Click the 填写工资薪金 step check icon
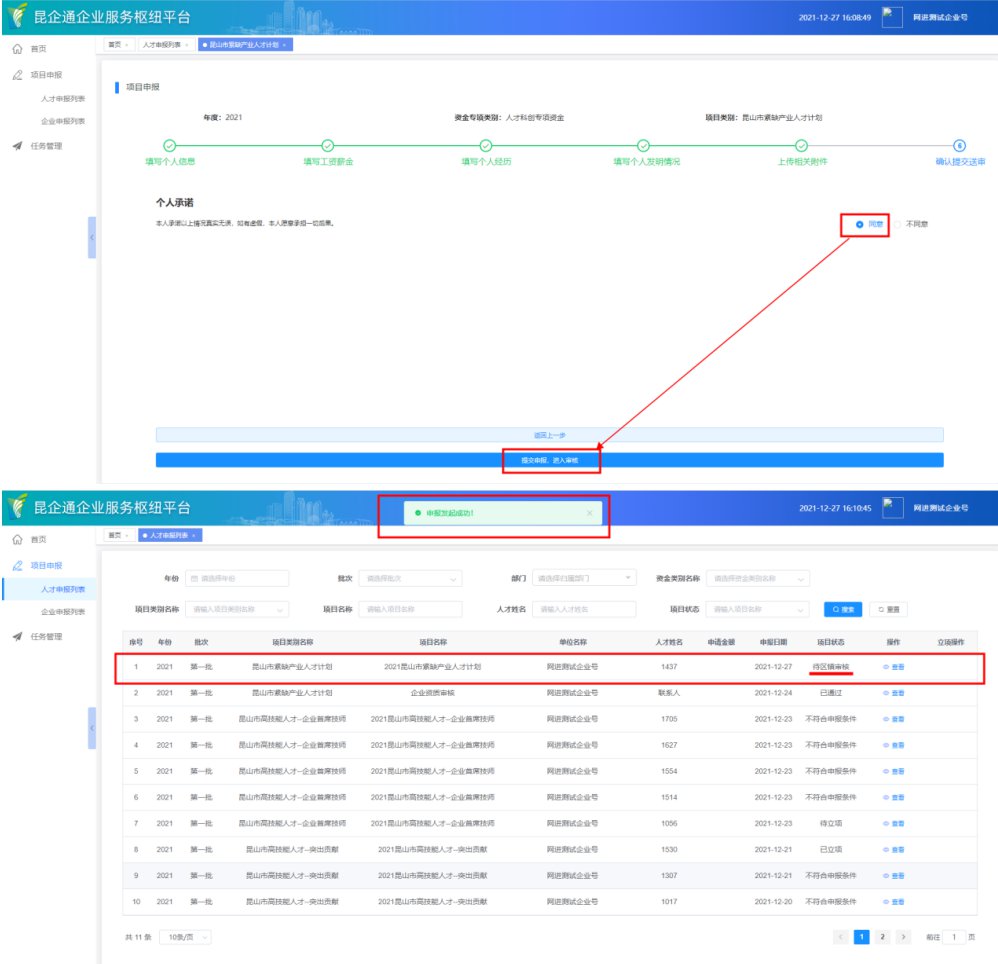998x964 pixels. (328, 146)
